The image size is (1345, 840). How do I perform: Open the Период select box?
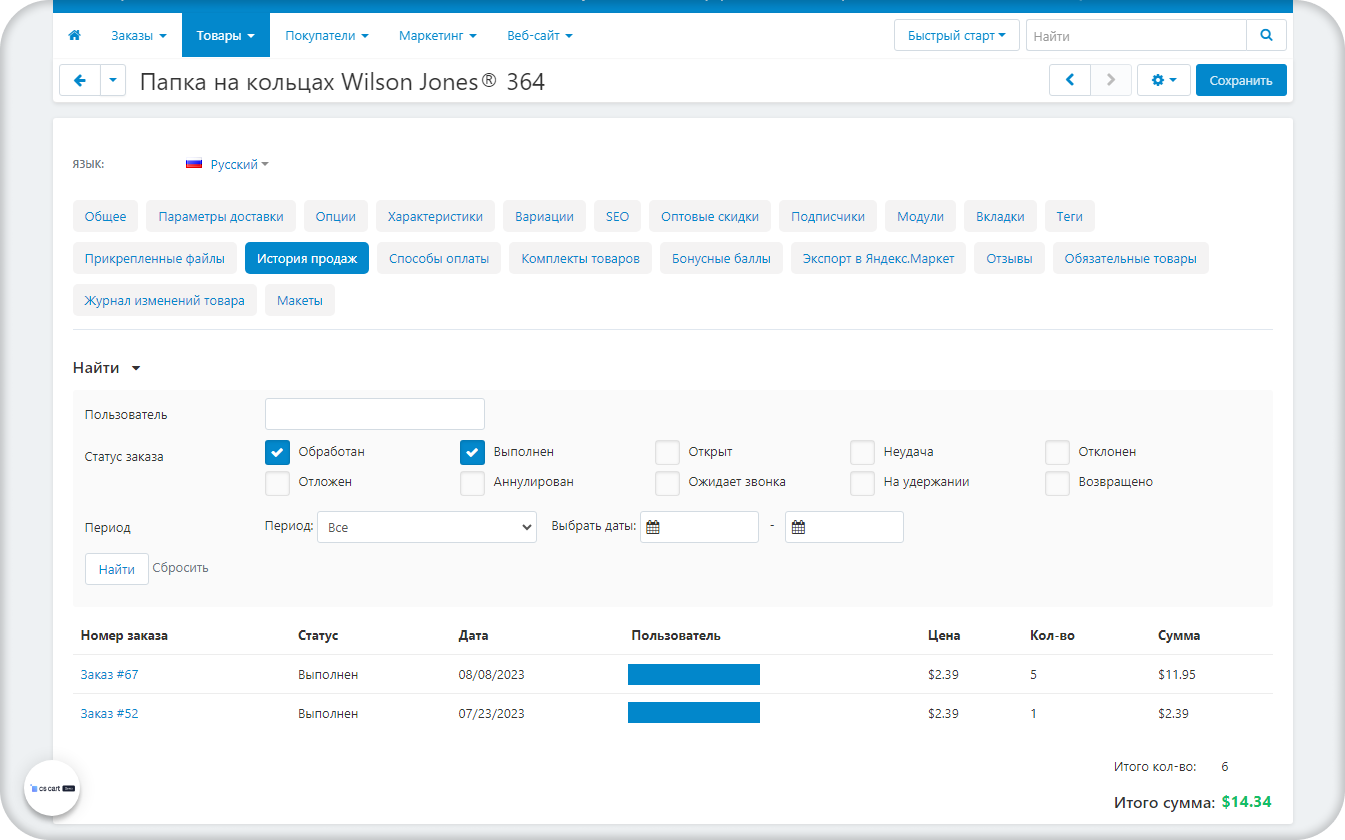(x=427, y=527)
